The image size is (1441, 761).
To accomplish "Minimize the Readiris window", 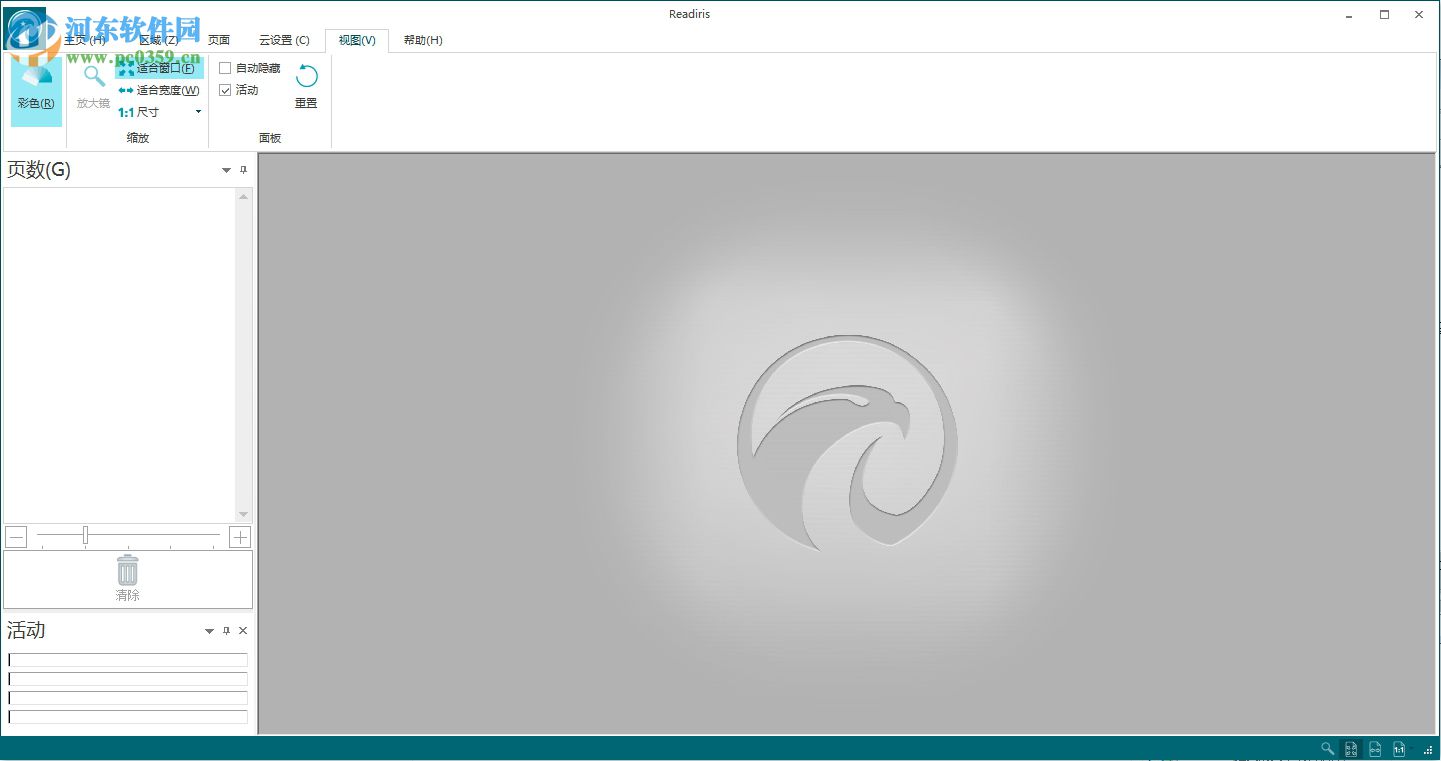I will [x=1349, y=15].
